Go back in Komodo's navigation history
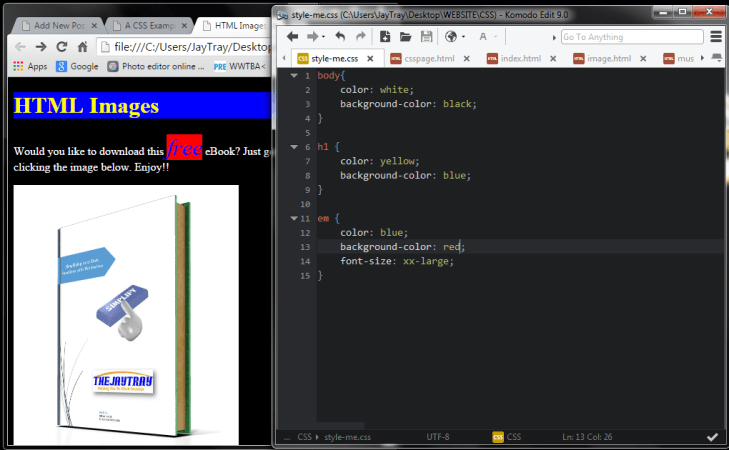This screenshot has height=450, width=729. coord(292,36)
